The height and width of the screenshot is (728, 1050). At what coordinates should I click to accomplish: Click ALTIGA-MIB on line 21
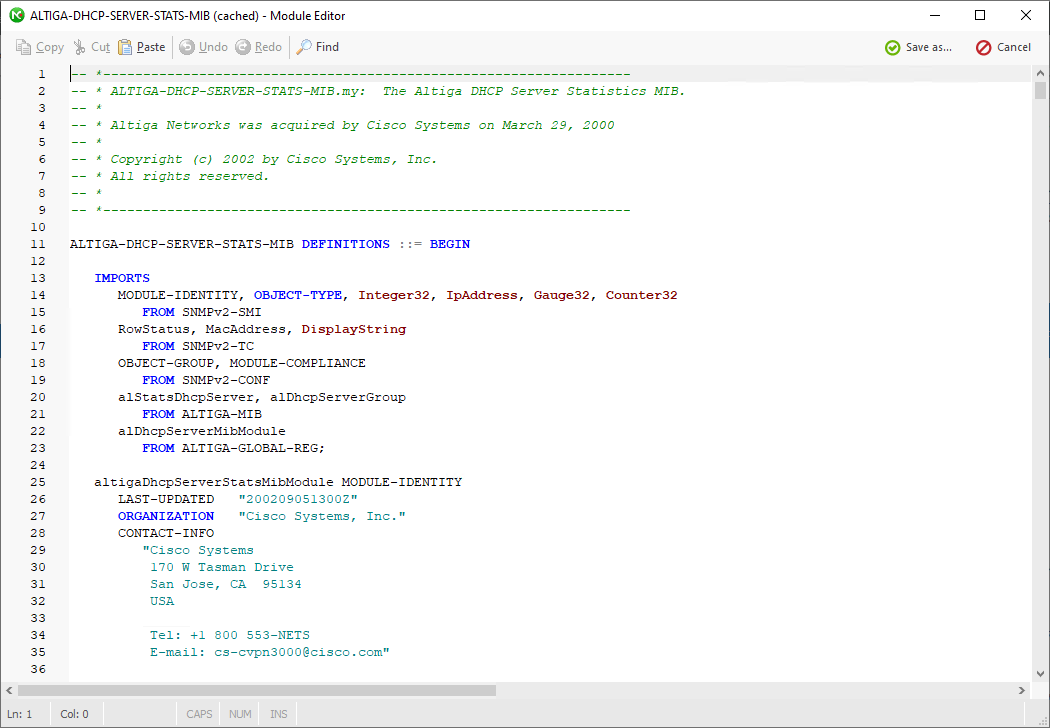coord(222,415)
